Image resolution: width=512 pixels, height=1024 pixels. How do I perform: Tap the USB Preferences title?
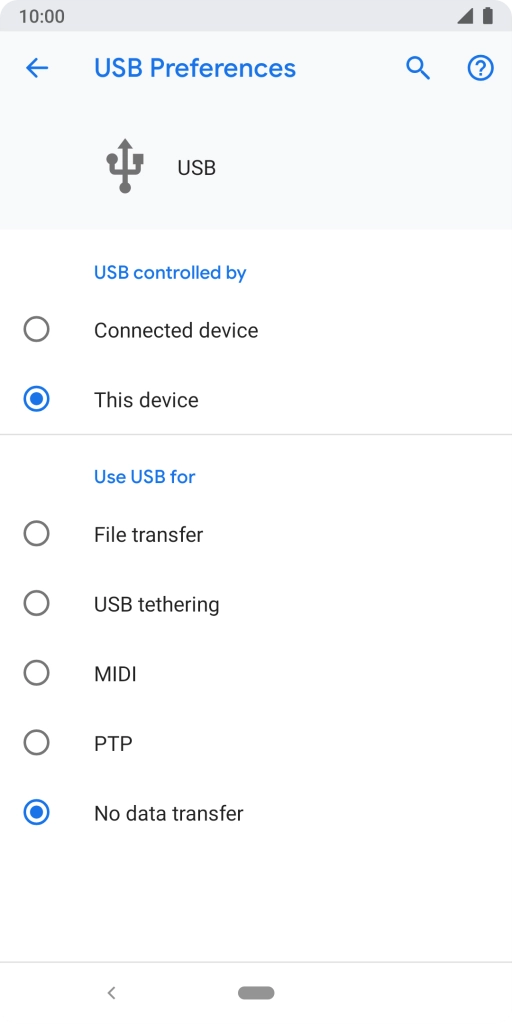(x=195, y=68)
